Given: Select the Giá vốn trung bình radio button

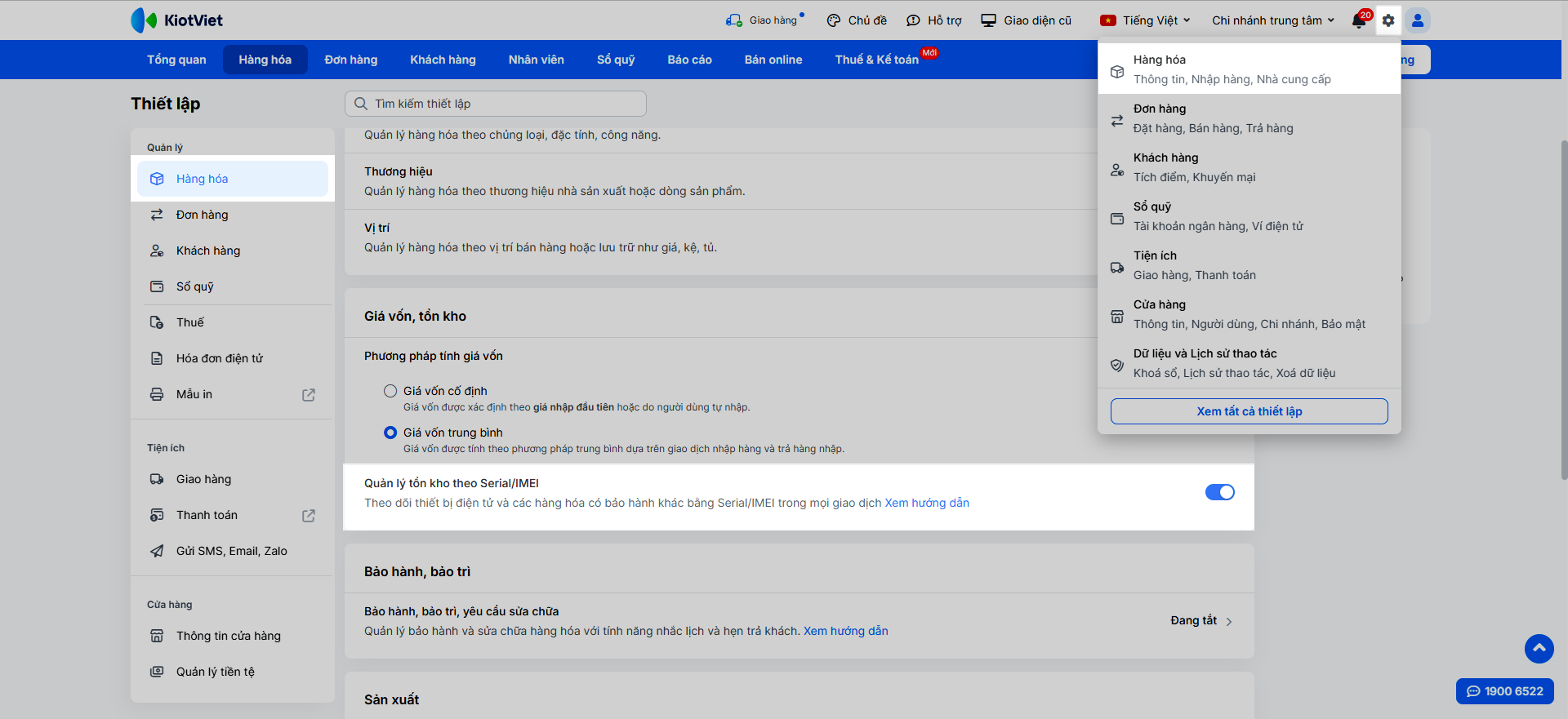Looking at the screenshot, I should pos(390,433).
